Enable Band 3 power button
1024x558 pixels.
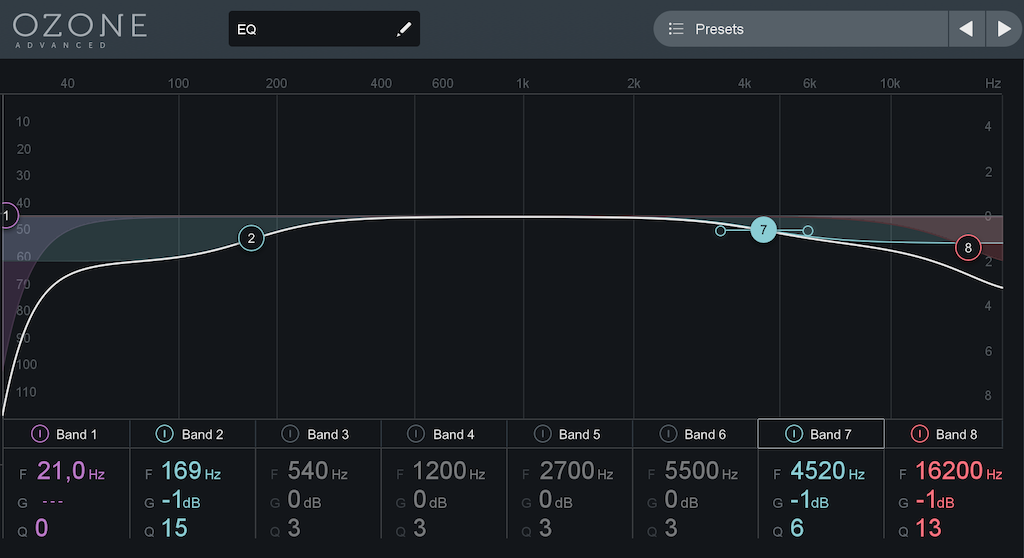point(291,434)
